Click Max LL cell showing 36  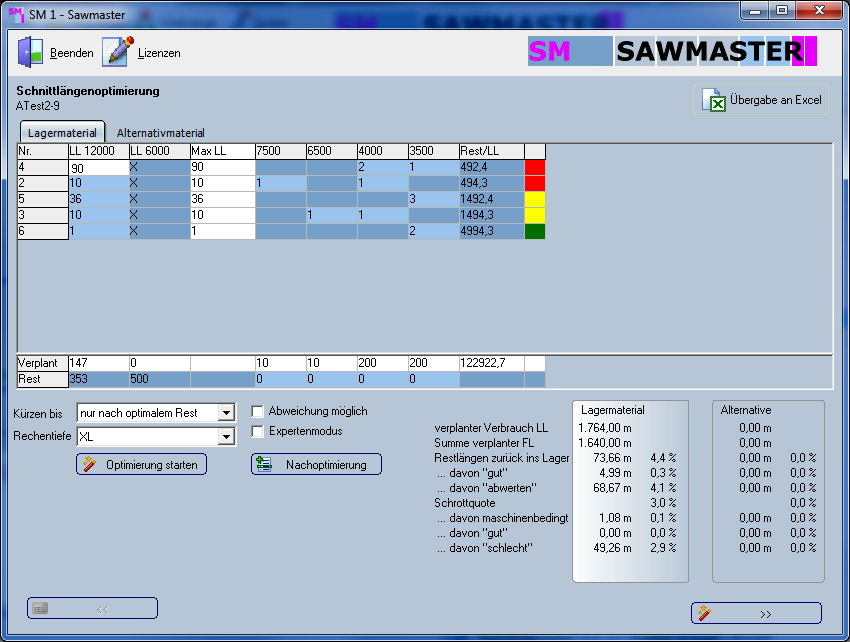pos(222,199)
